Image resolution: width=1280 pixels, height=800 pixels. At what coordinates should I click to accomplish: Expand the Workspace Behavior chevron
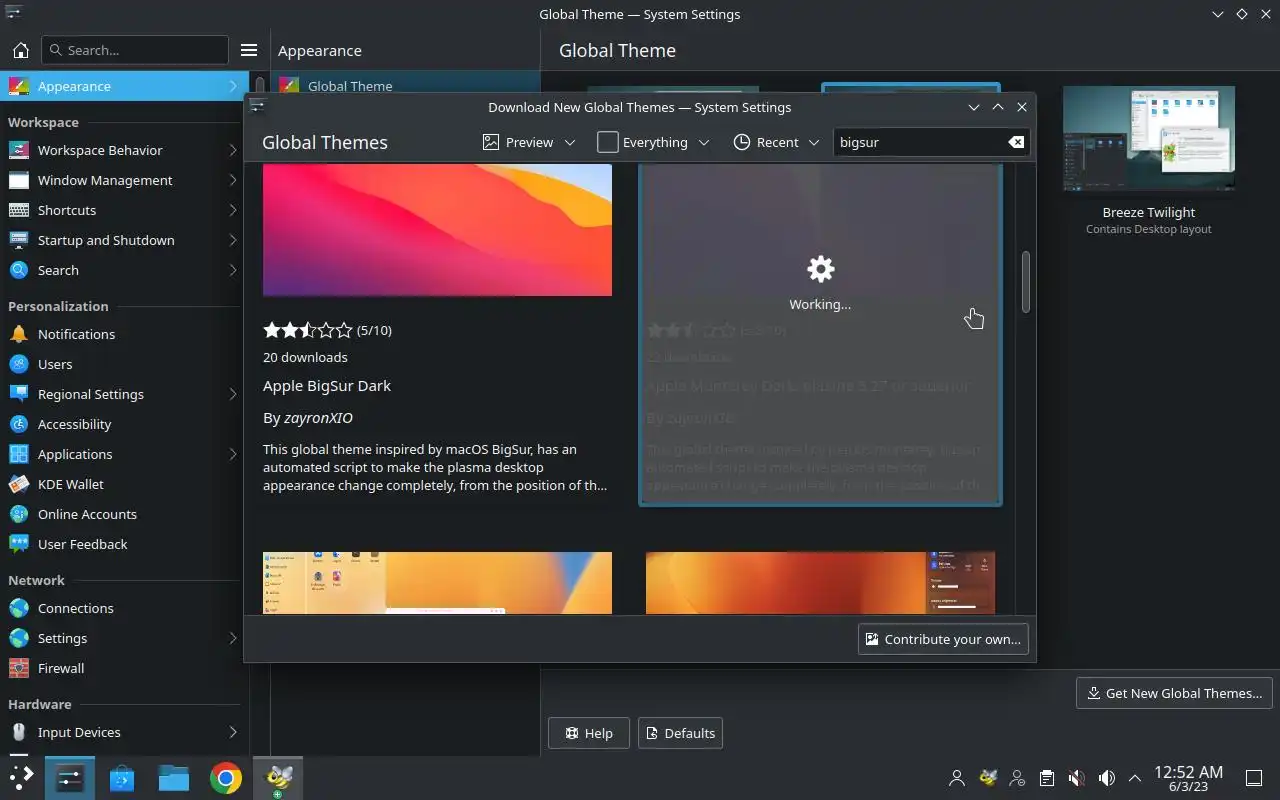[233, 150]
